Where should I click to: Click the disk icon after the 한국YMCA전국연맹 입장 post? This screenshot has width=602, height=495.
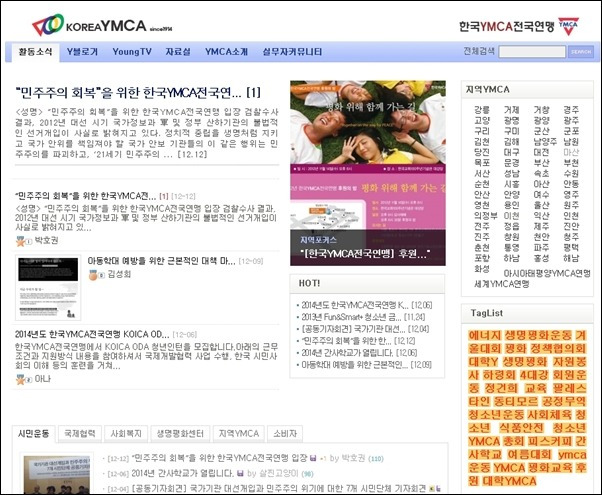coord(313,458)
